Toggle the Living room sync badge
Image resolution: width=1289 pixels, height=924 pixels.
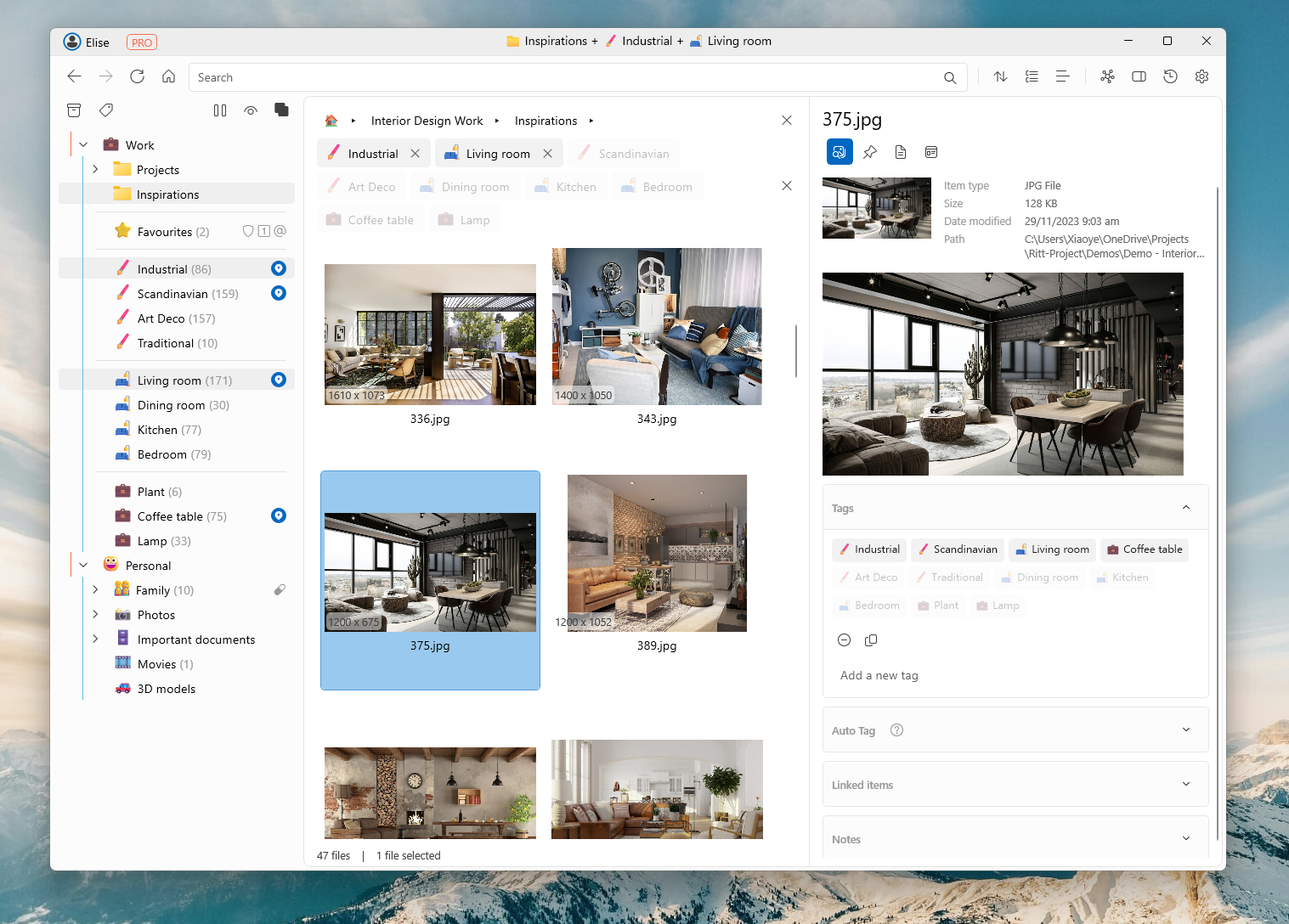[x=278, y=380]
